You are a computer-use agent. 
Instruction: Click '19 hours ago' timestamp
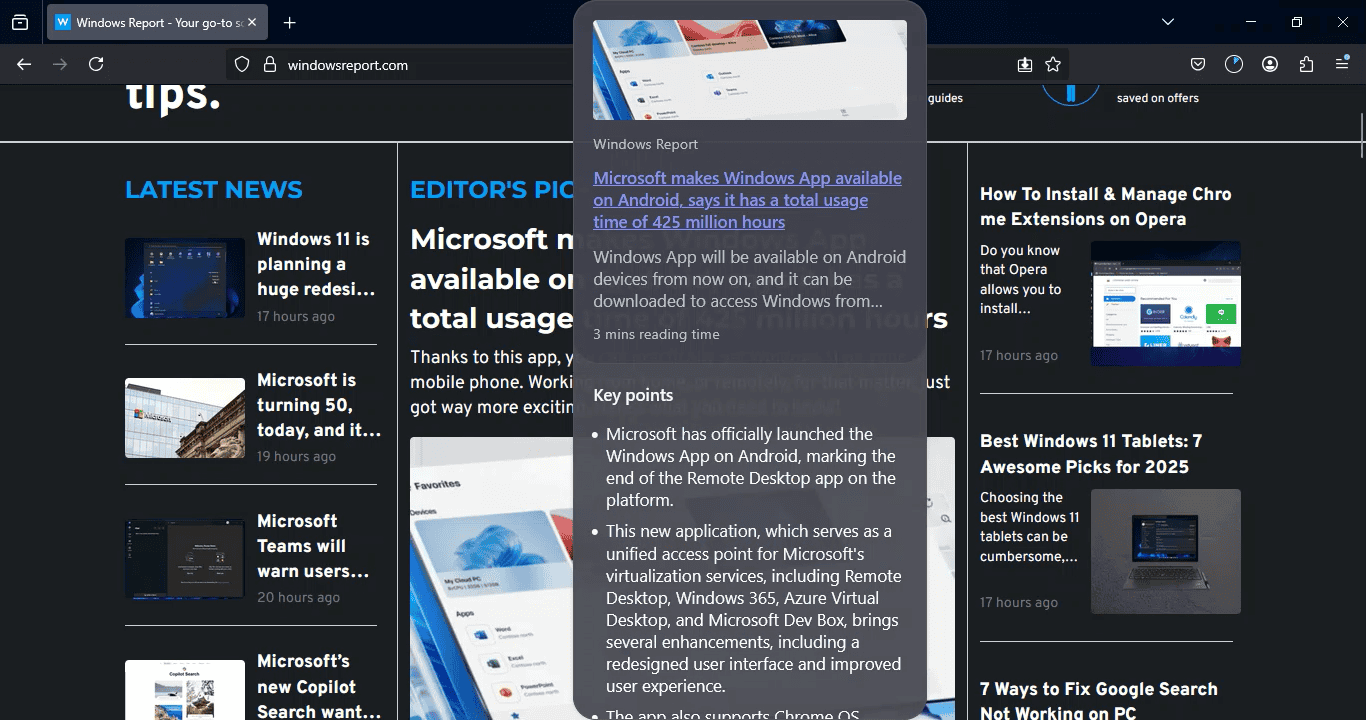pos(296,456)
